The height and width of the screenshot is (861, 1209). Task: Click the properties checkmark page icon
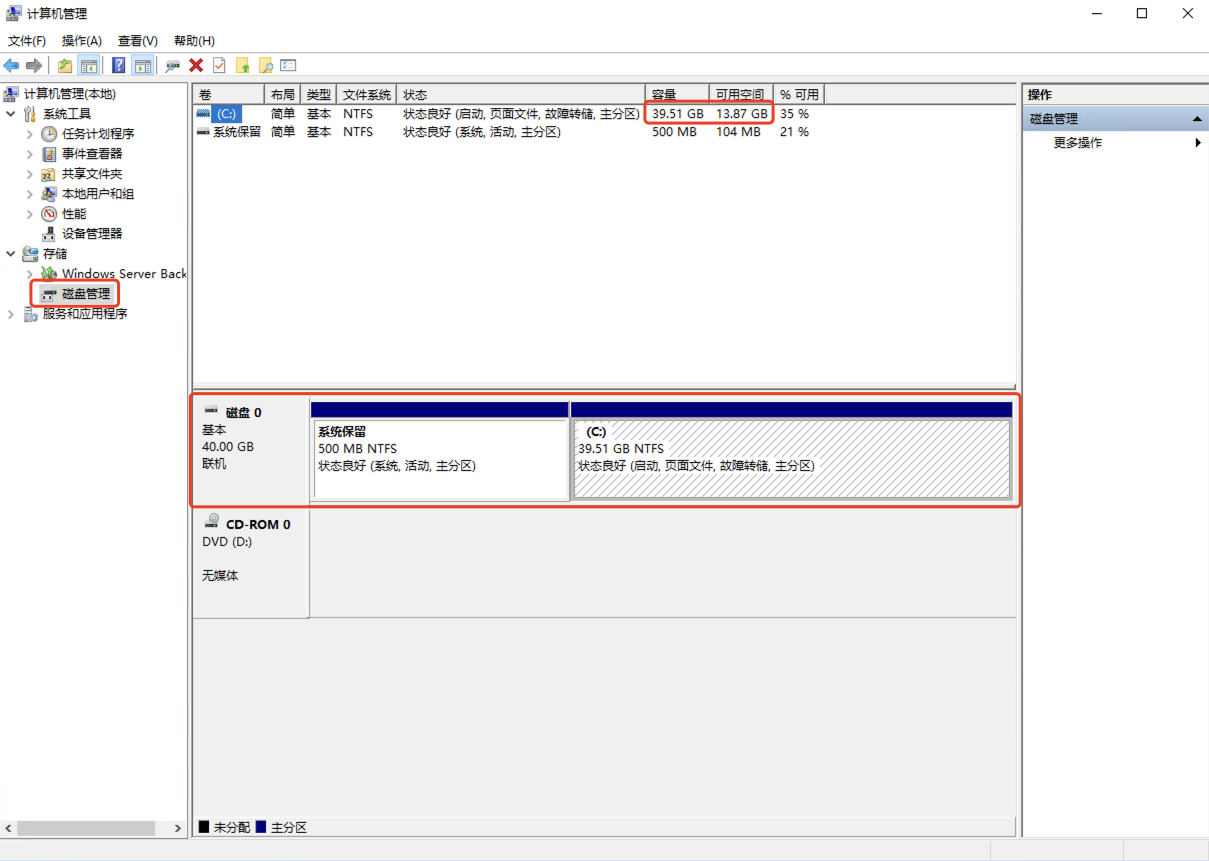click(x=219, y=65)
